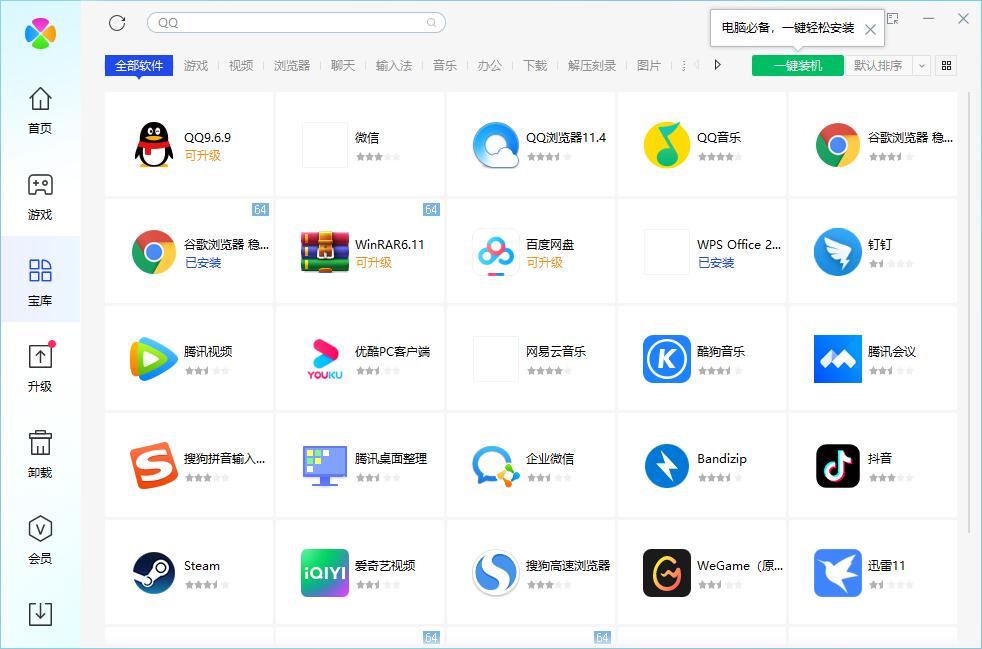Open the download manager sidebar icon
The image size is (982, 649).
point(40,614)
